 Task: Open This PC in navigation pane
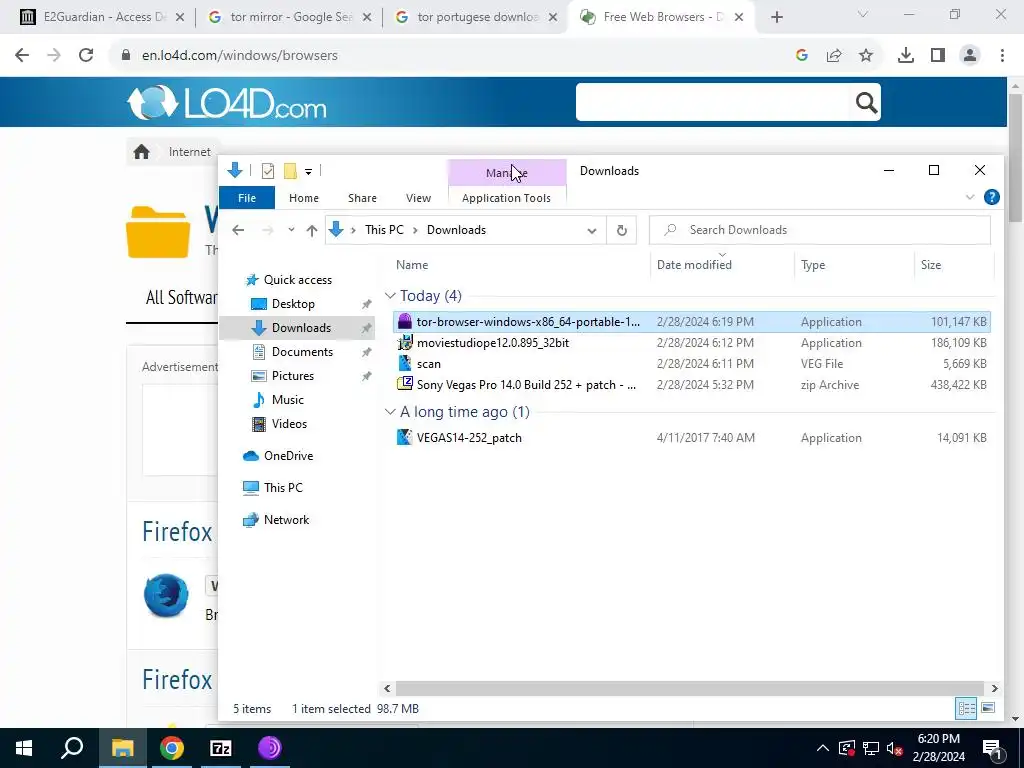(x=283, y=488)
